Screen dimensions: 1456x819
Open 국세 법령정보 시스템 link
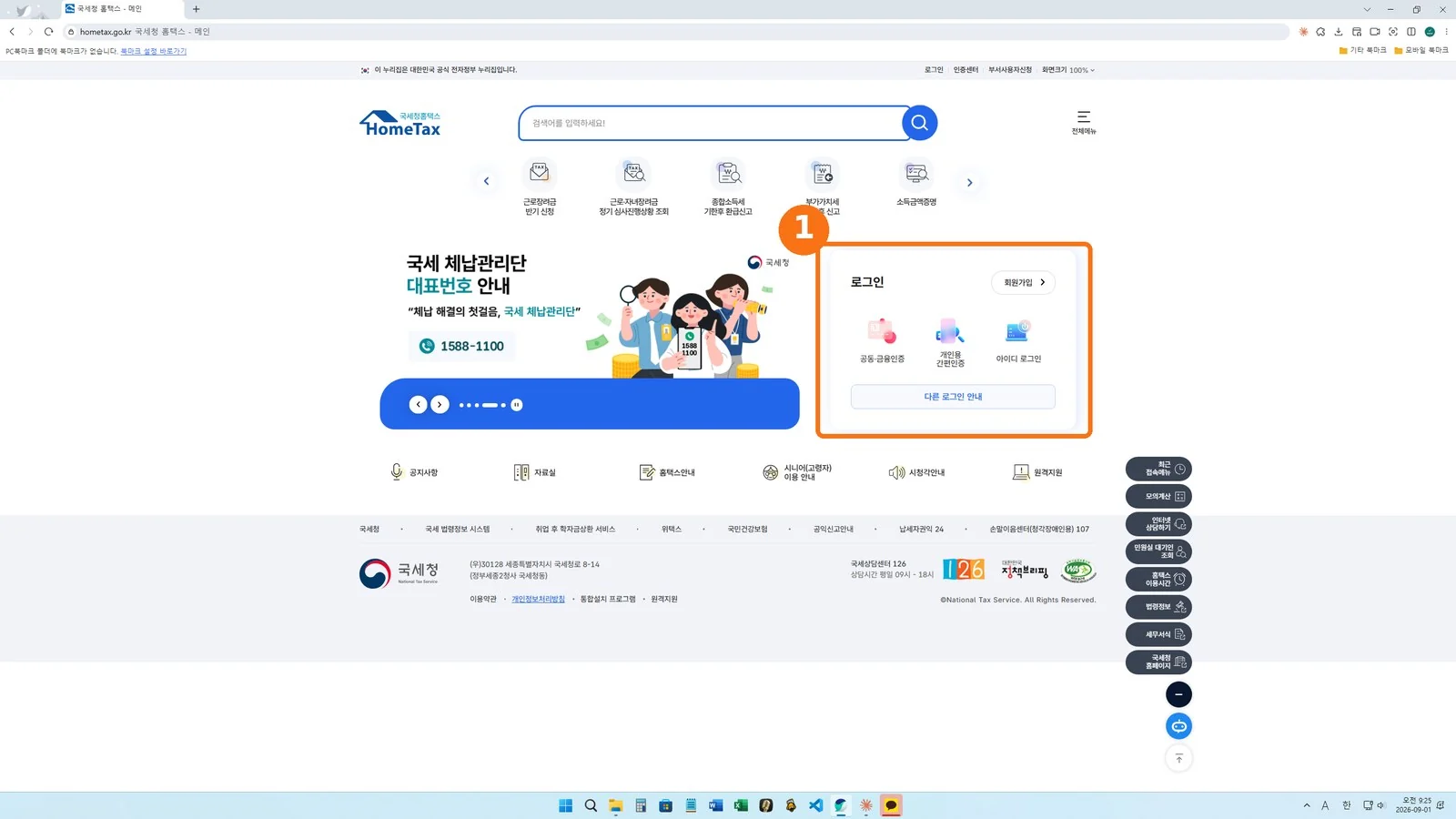tap(457, 529)
